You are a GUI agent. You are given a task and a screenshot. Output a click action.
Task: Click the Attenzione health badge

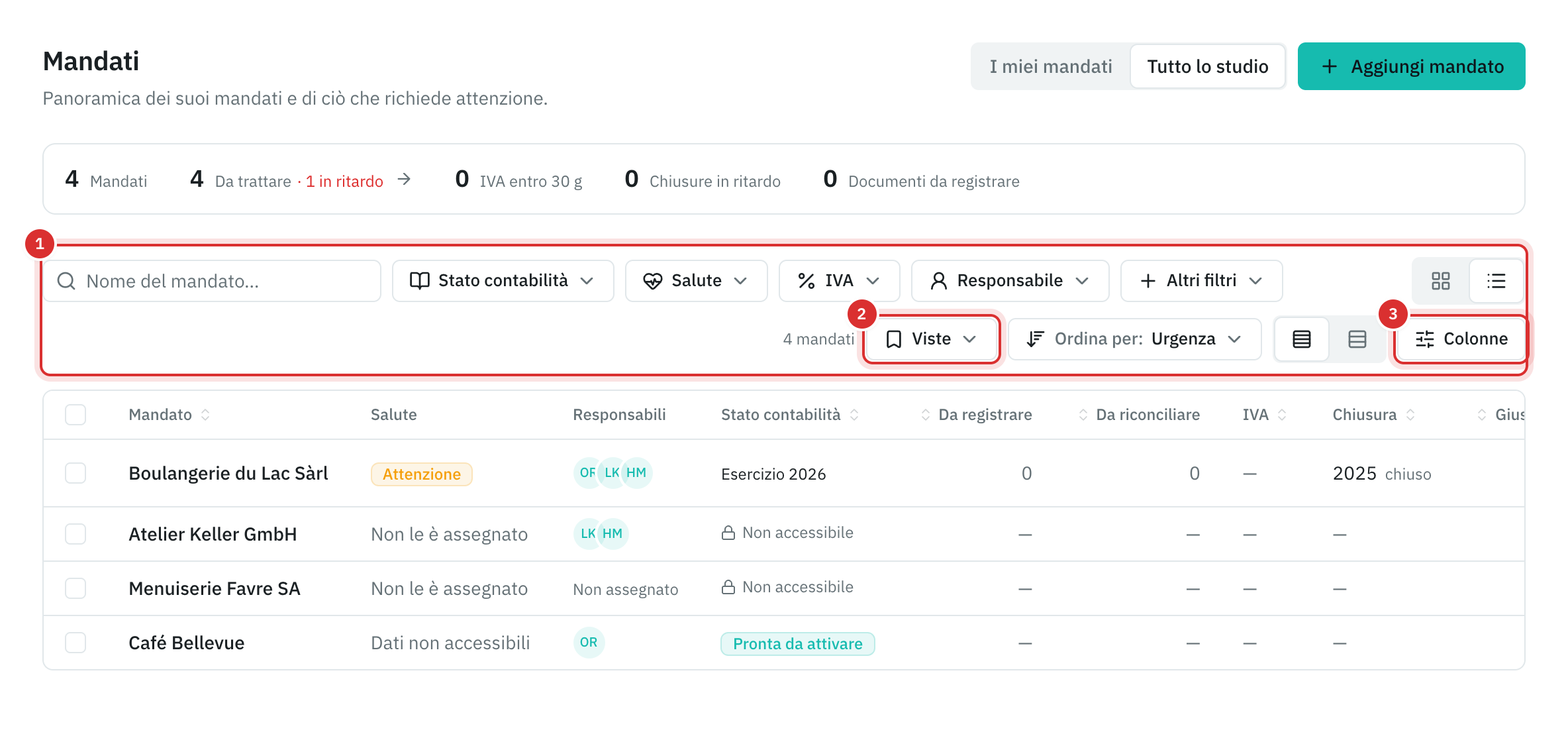coord(421,474)
